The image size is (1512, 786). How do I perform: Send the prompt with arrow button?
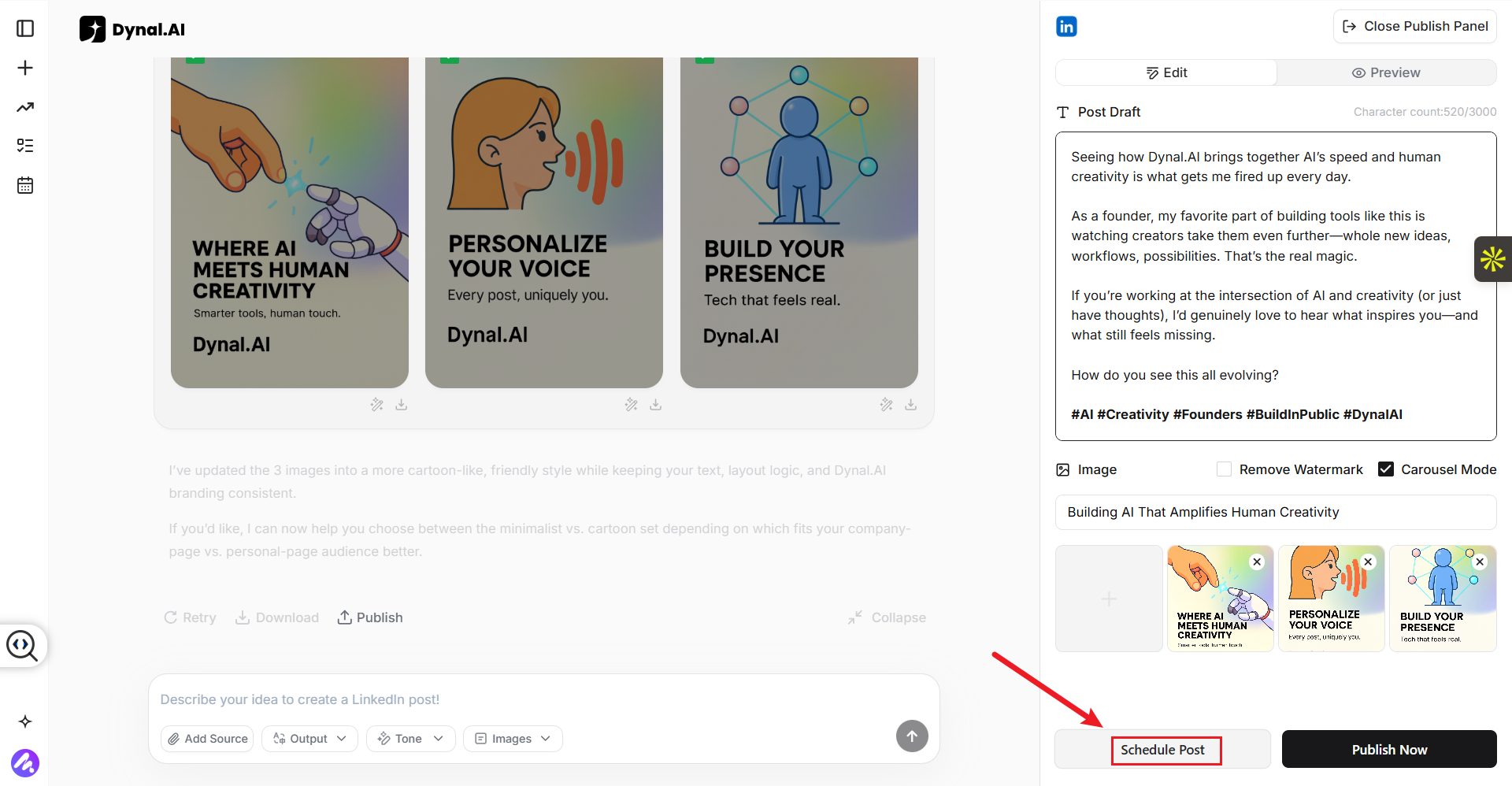[x=912, y=736]
